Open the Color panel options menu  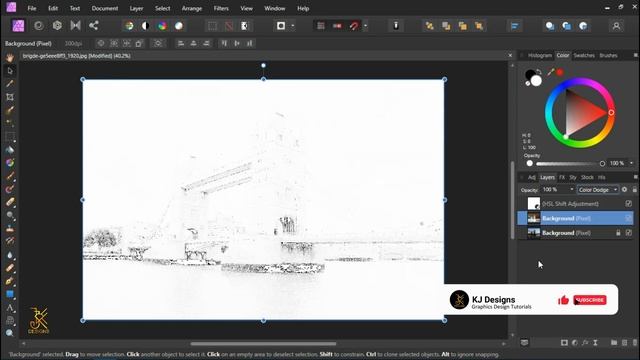[x=636, y=55]
